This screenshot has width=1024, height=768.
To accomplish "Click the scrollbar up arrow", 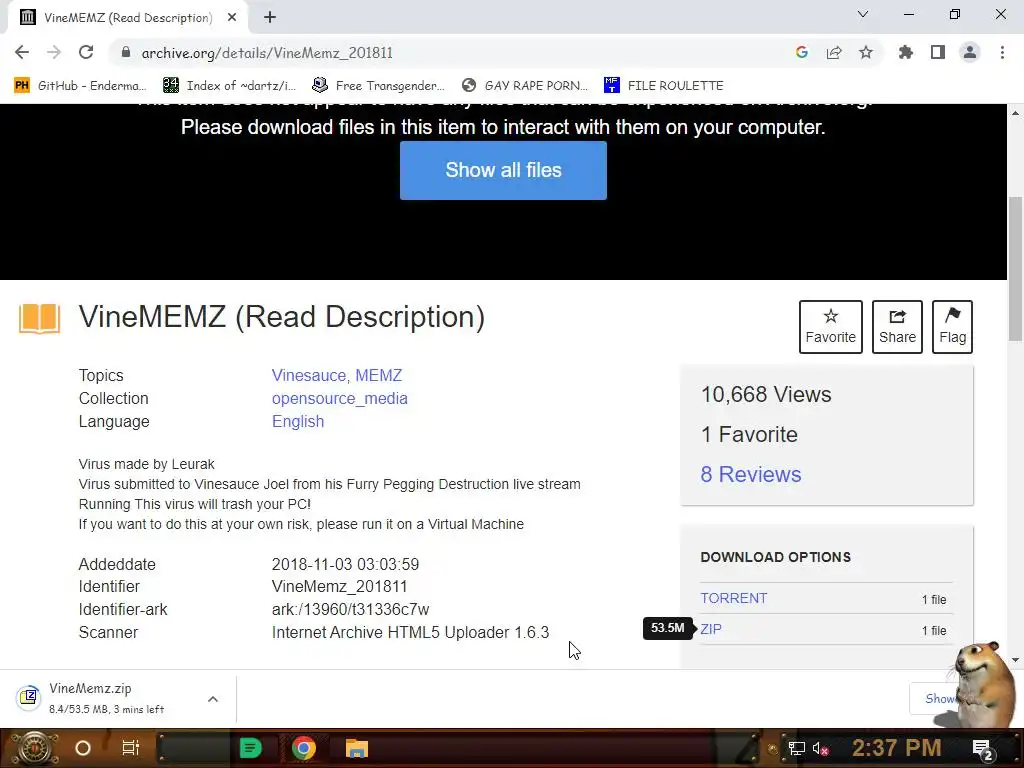I will coord(1016,112).
